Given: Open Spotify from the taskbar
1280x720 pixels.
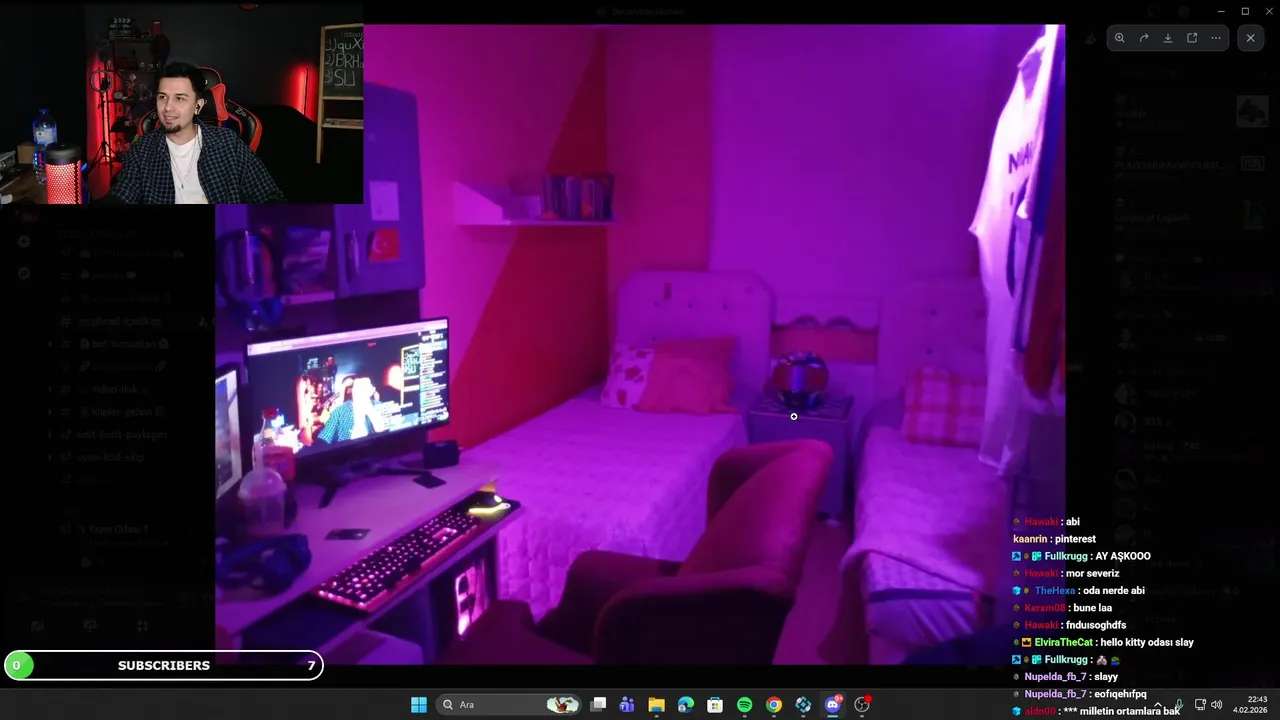Looking at the screenshot, I should pos(744,705).
